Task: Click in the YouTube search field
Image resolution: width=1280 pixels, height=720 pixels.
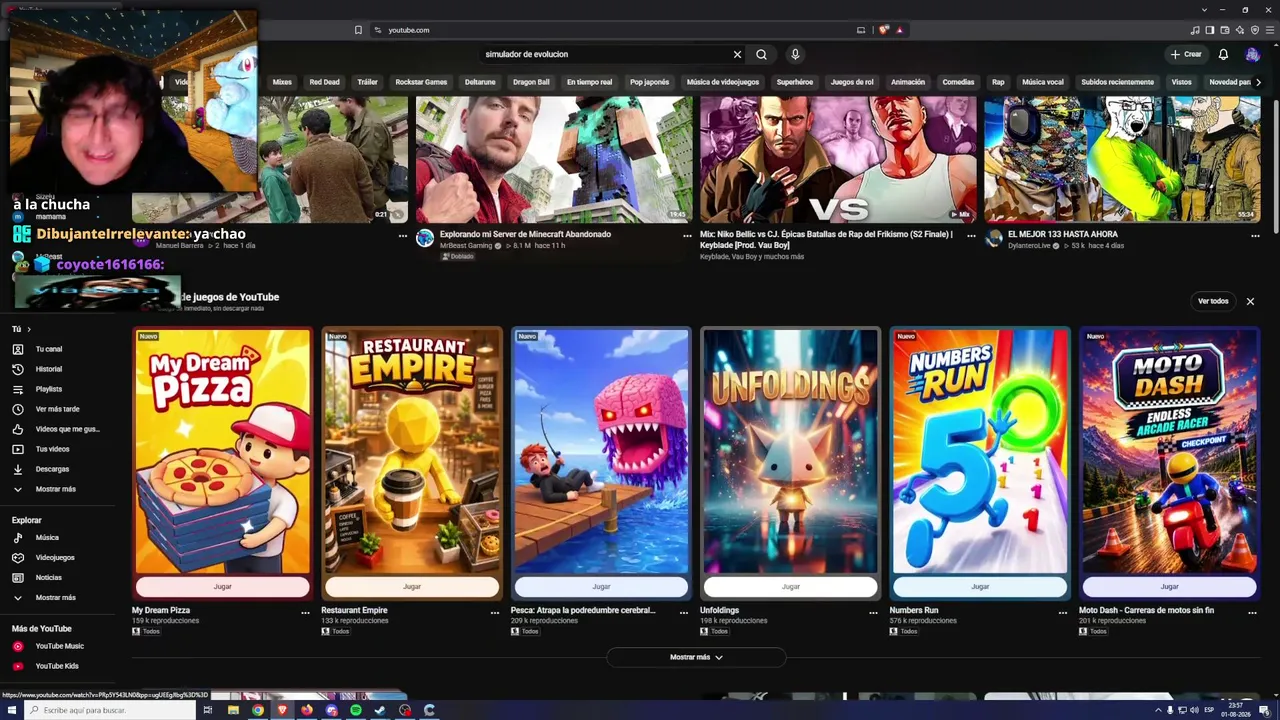Action: pyautogui.click(x=605, y=54)
